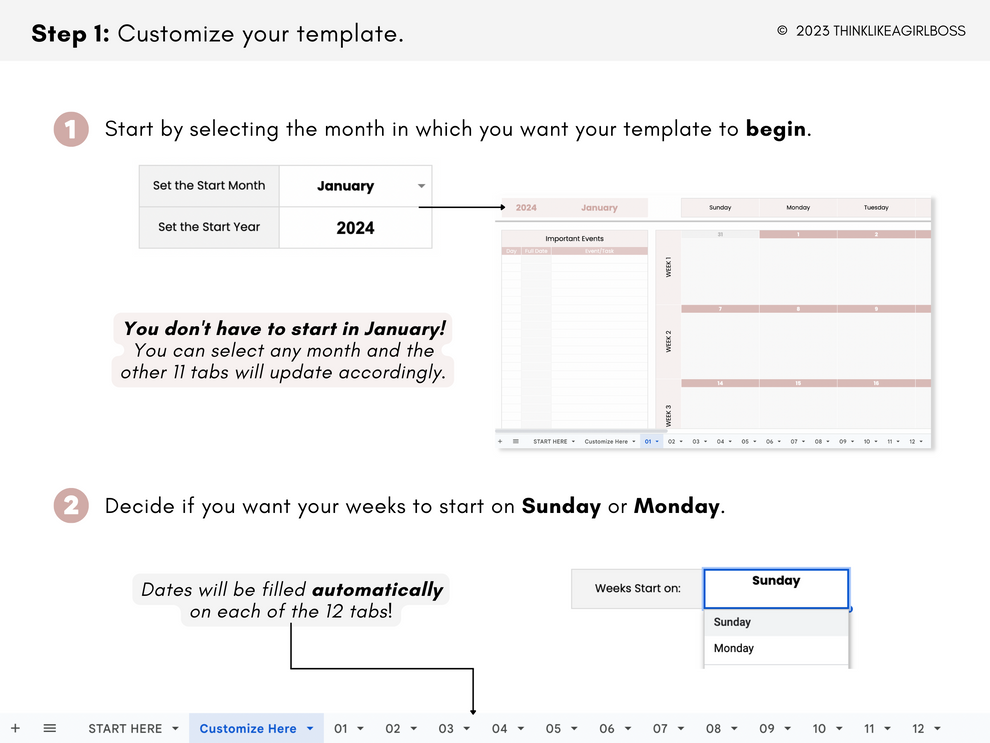The width and height of the screenshot is (990, 743).
Task: Select the step 1 number badge
Action: click(x=71, y=130)
